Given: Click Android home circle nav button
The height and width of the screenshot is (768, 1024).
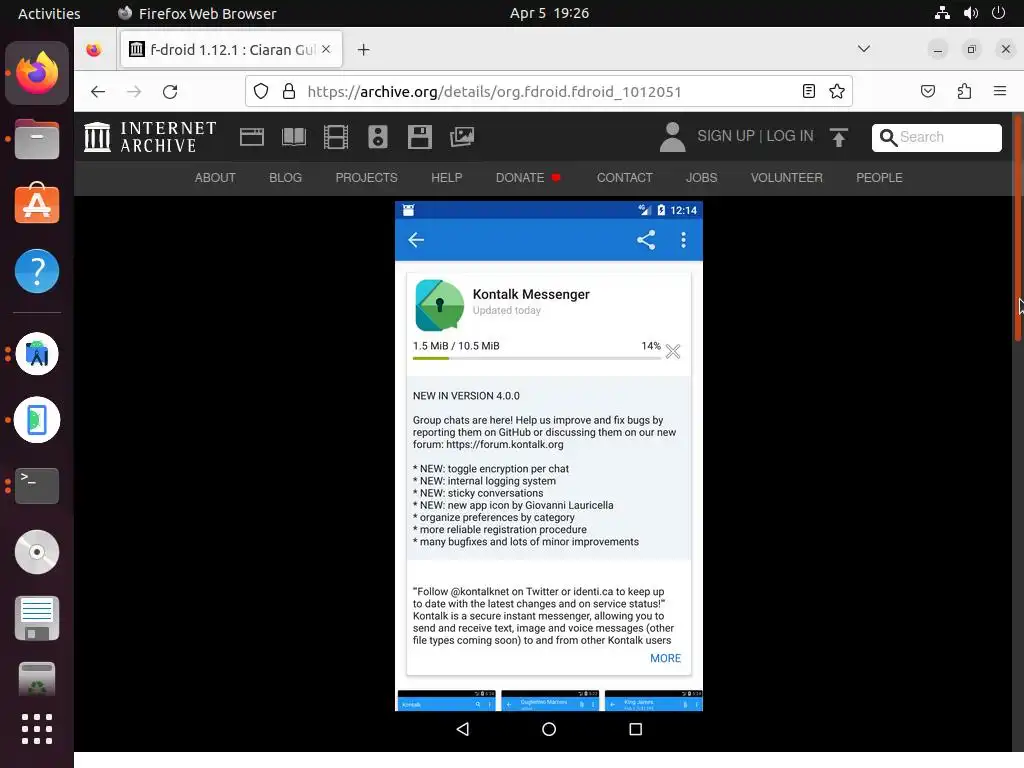Looking at the screenshot, I should [549, 729].
